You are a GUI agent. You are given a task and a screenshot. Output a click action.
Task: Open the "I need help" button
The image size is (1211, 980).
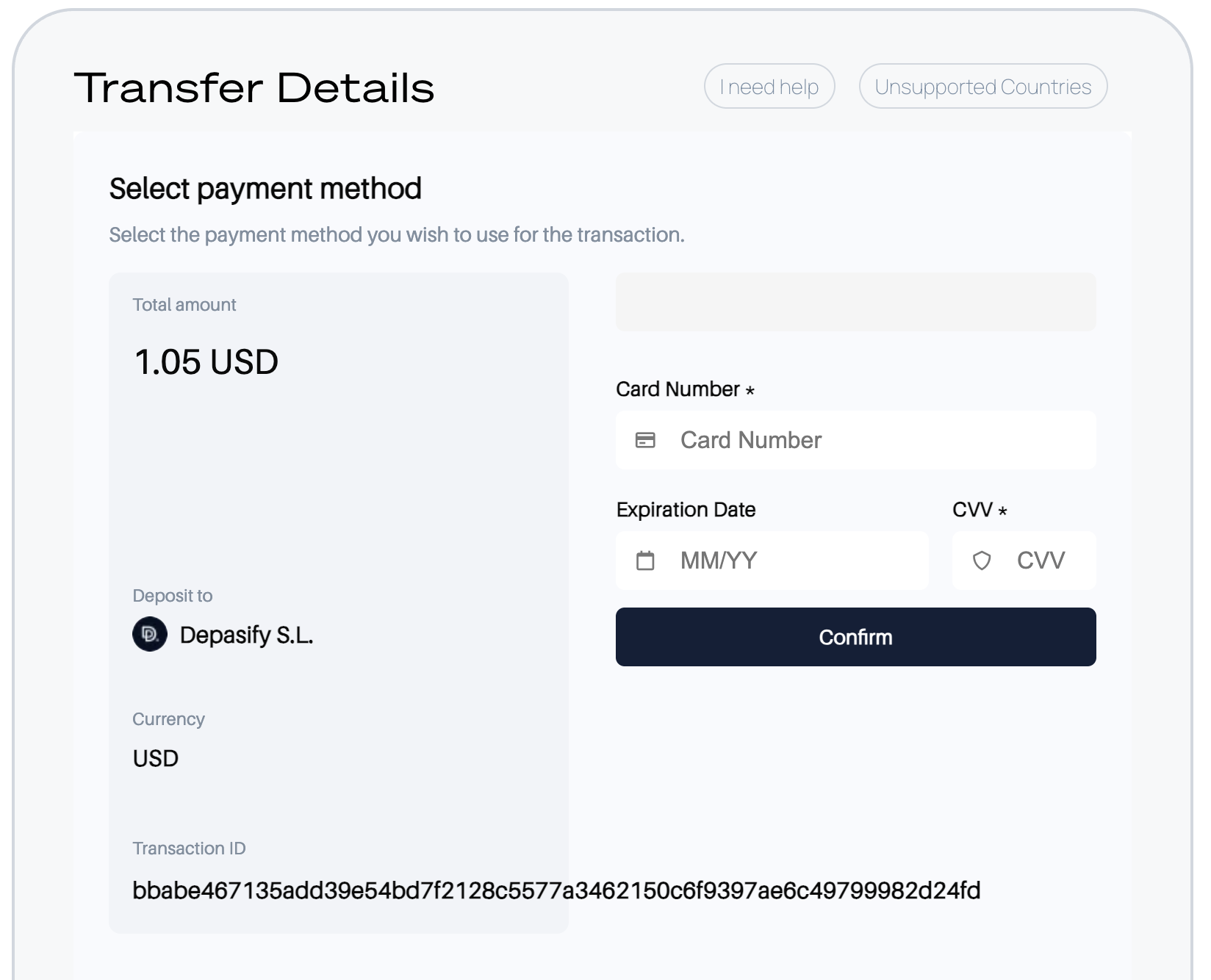pos(769,87)
